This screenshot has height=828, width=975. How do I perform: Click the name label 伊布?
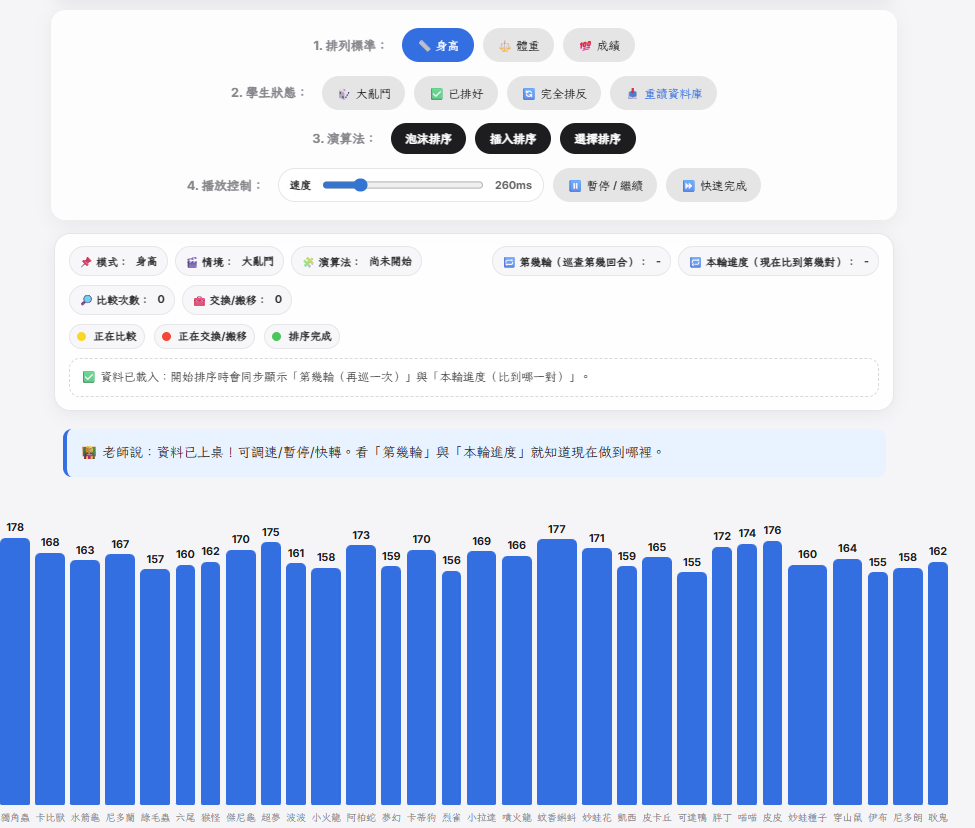coord(877,817)
